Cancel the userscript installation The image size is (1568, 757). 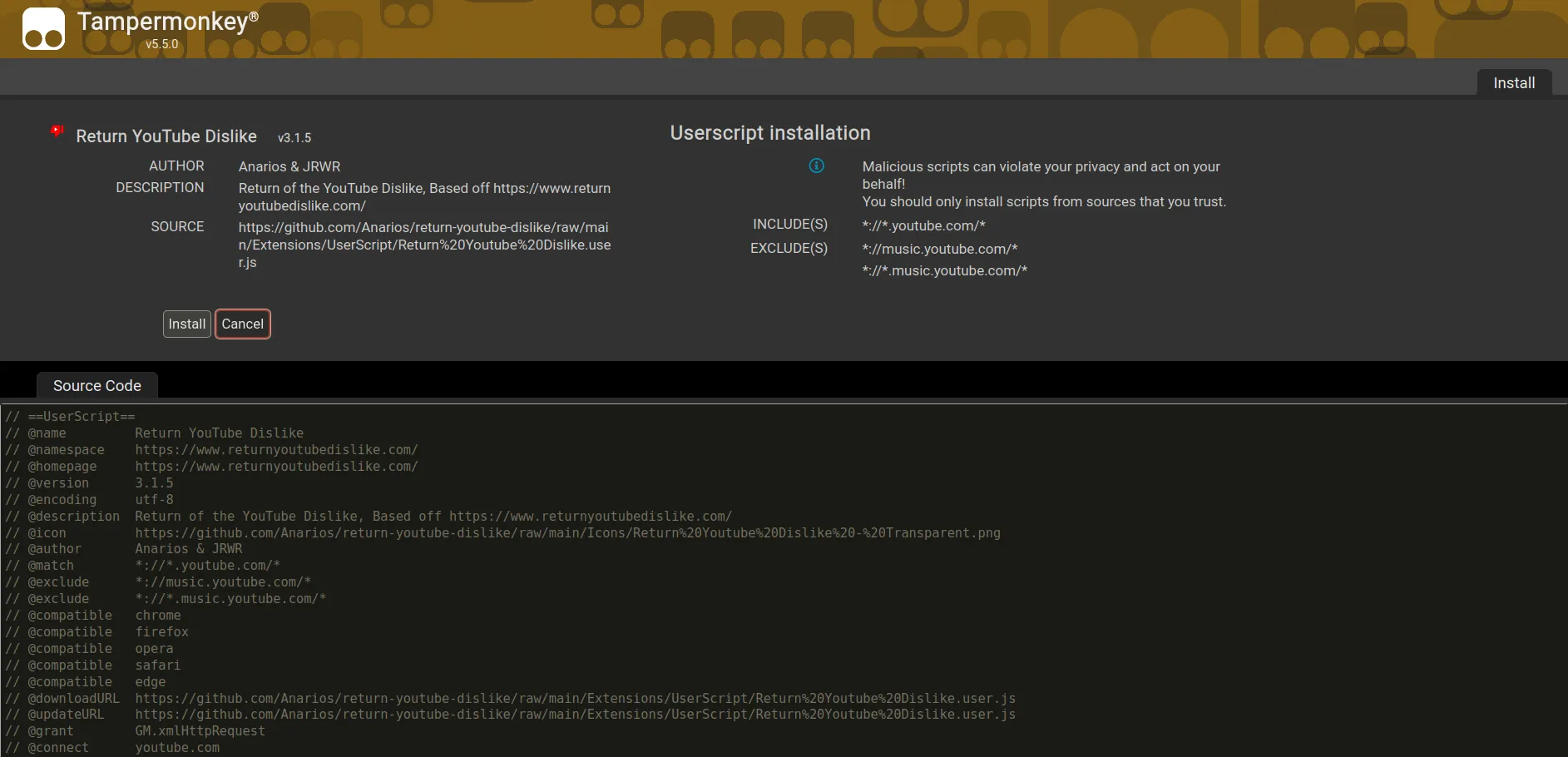(243, 324)
